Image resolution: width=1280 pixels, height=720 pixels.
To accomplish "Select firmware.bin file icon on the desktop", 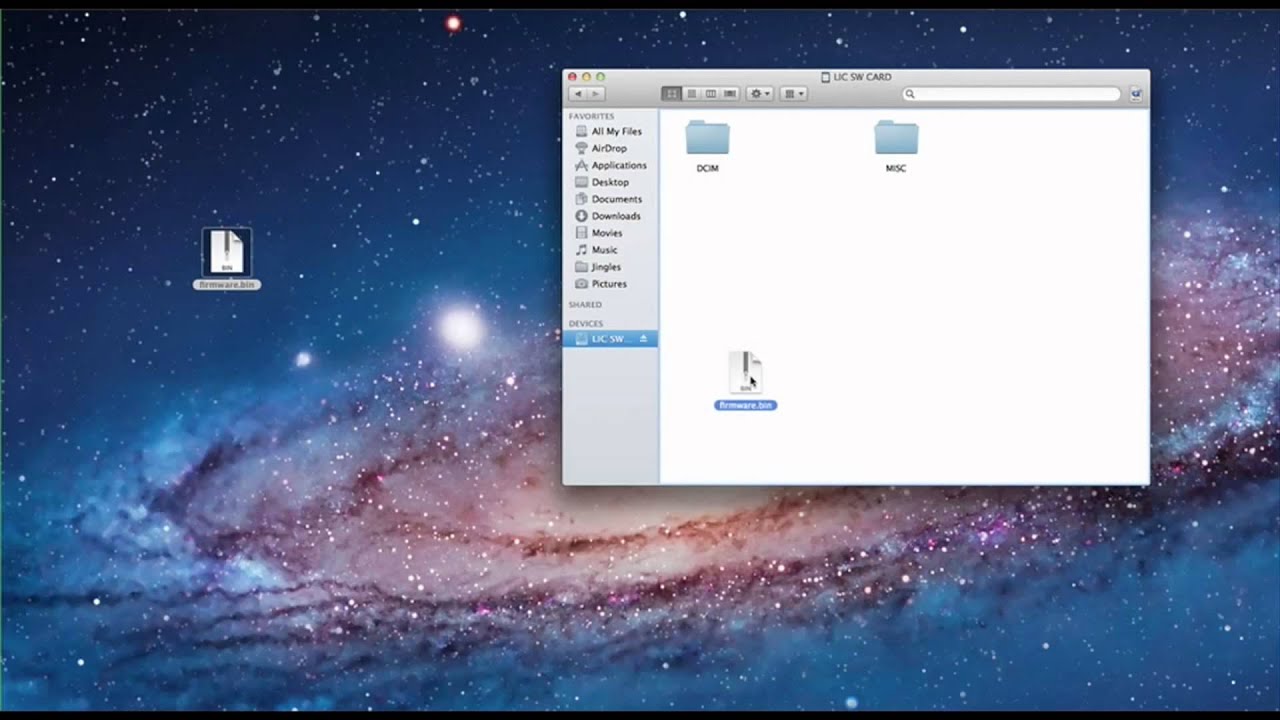I will point(227,252).
